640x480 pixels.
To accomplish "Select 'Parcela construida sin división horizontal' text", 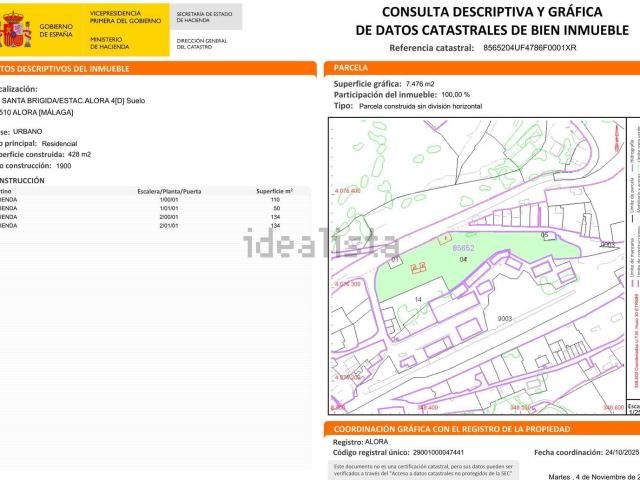I will click(x=420, y=106).
